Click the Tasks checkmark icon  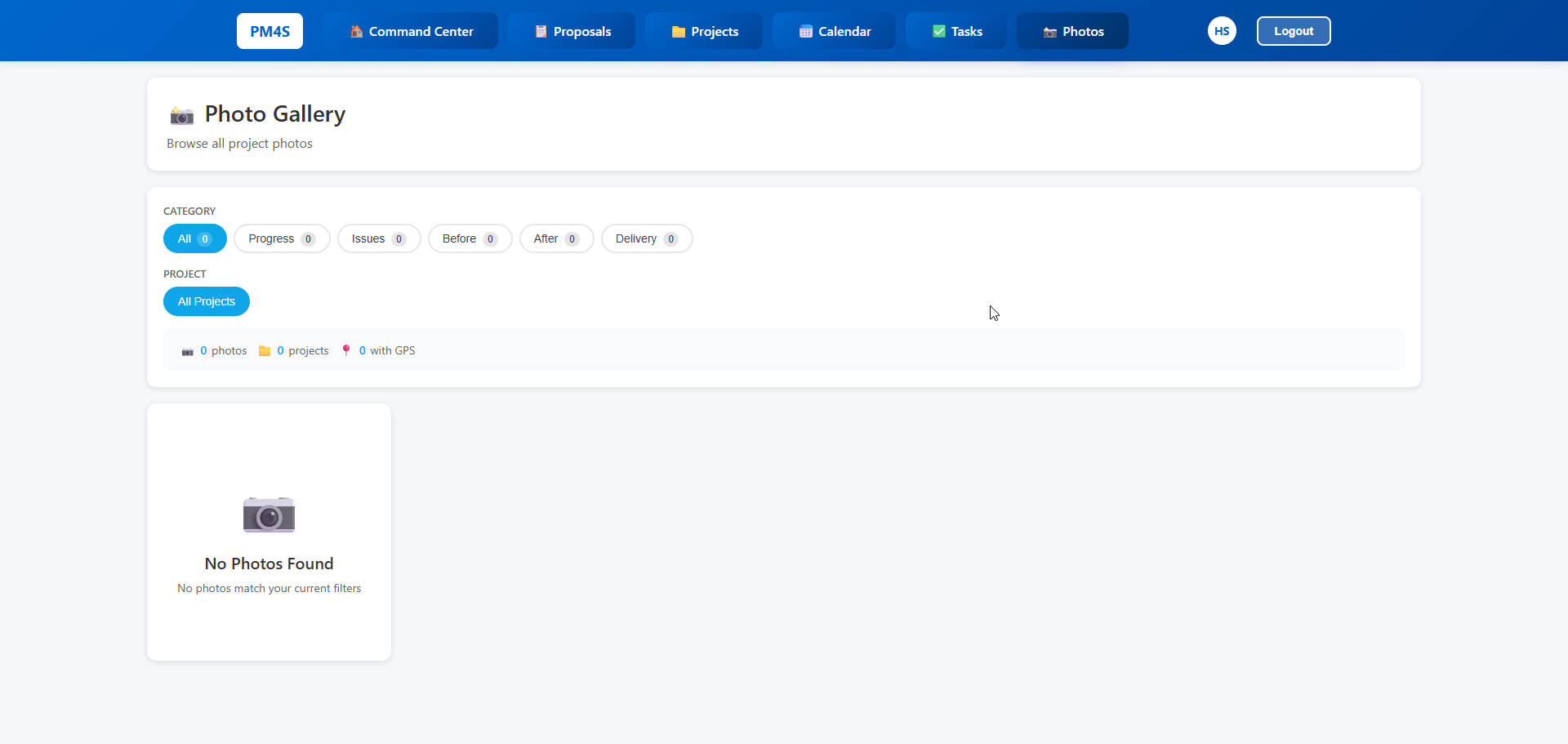click(x=939, y=32)
